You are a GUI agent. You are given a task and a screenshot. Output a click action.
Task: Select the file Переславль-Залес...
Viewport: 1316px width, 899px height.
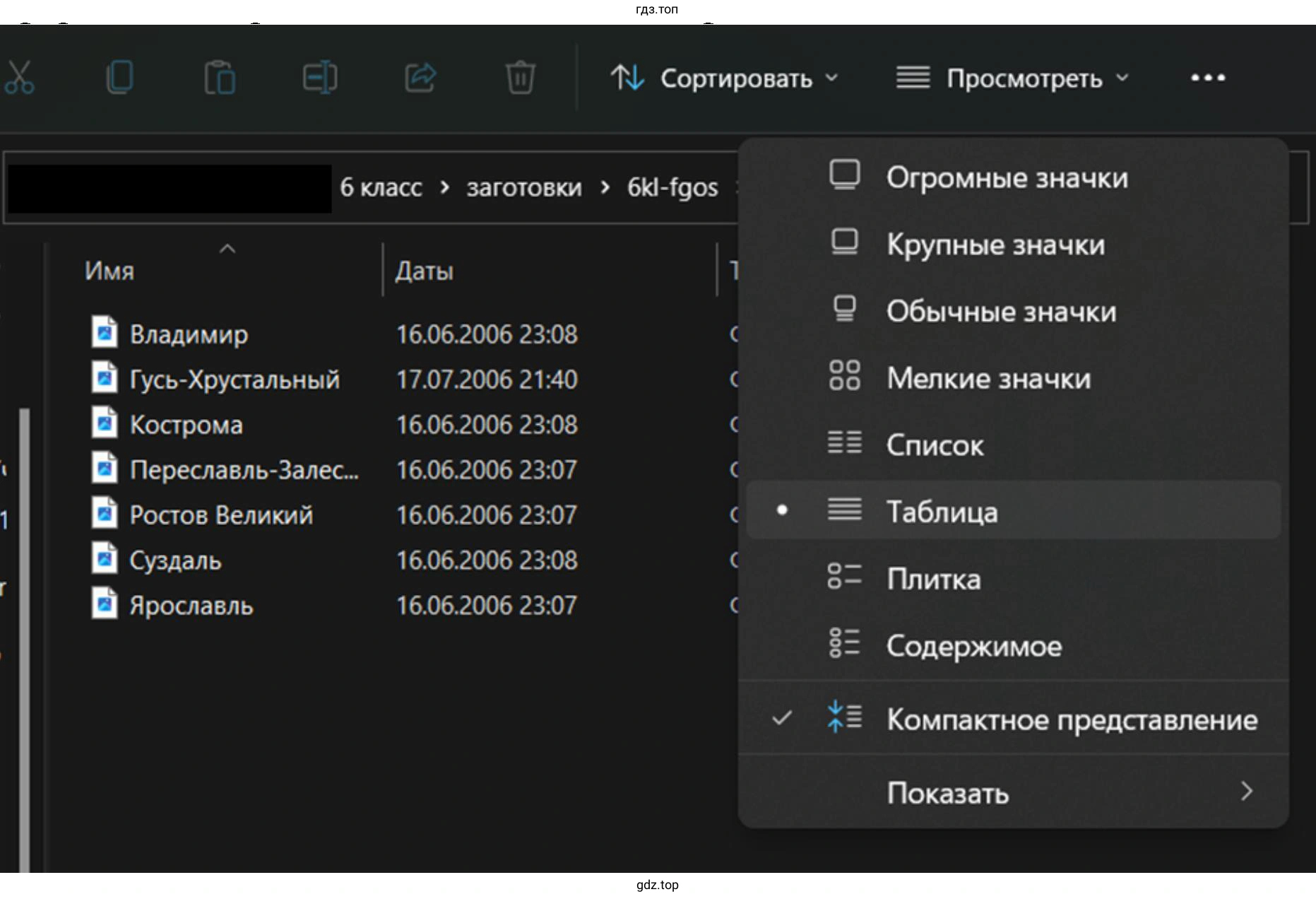coord(244,470)
